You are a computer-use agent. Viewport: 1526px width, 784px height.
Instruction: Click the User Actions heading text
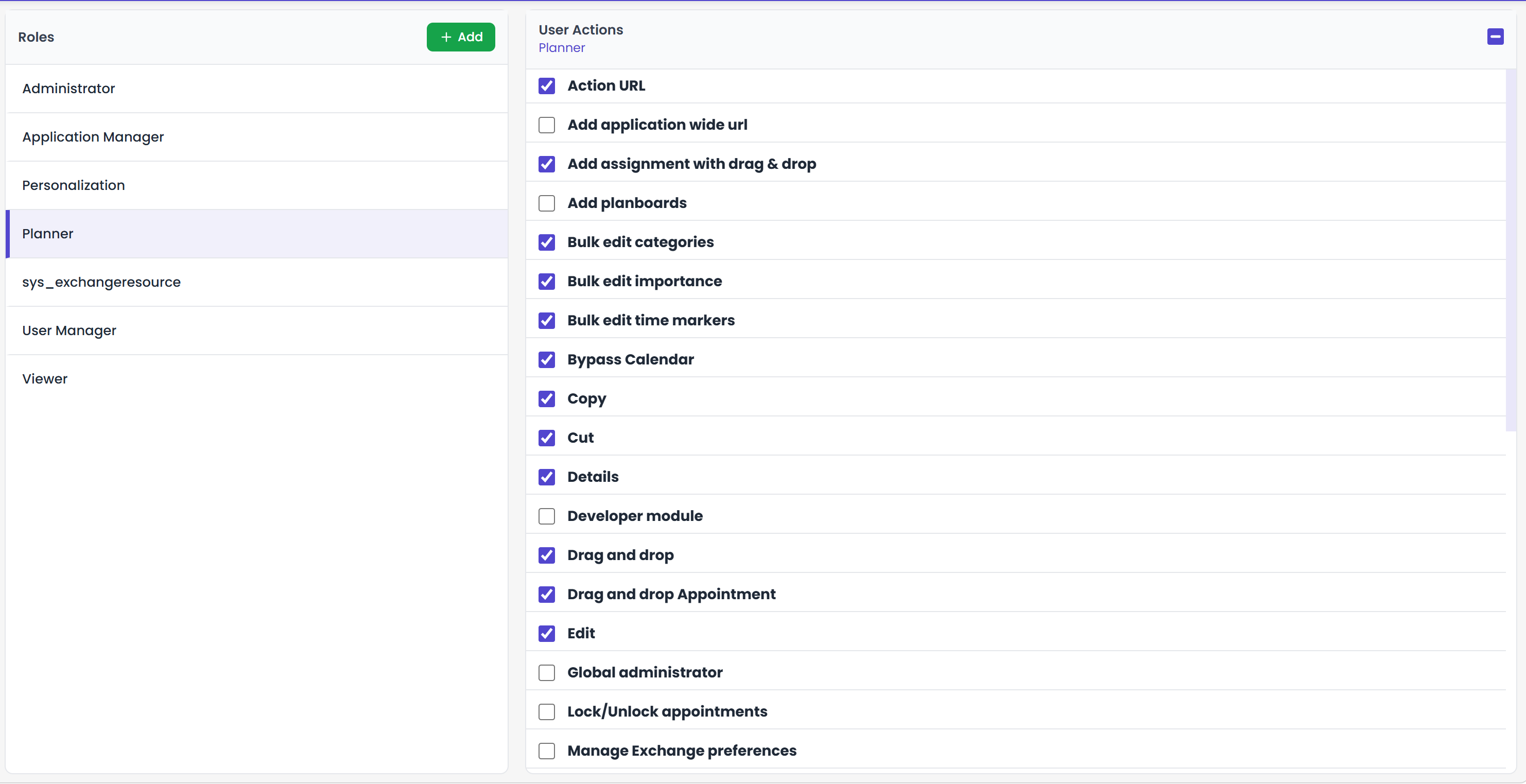pos(581,30)
